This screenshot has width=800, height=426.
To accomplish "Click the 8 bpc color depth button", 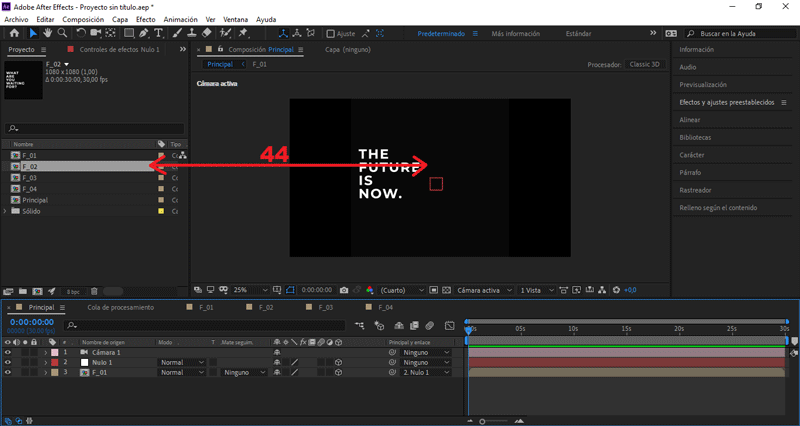I will point(73,291).
